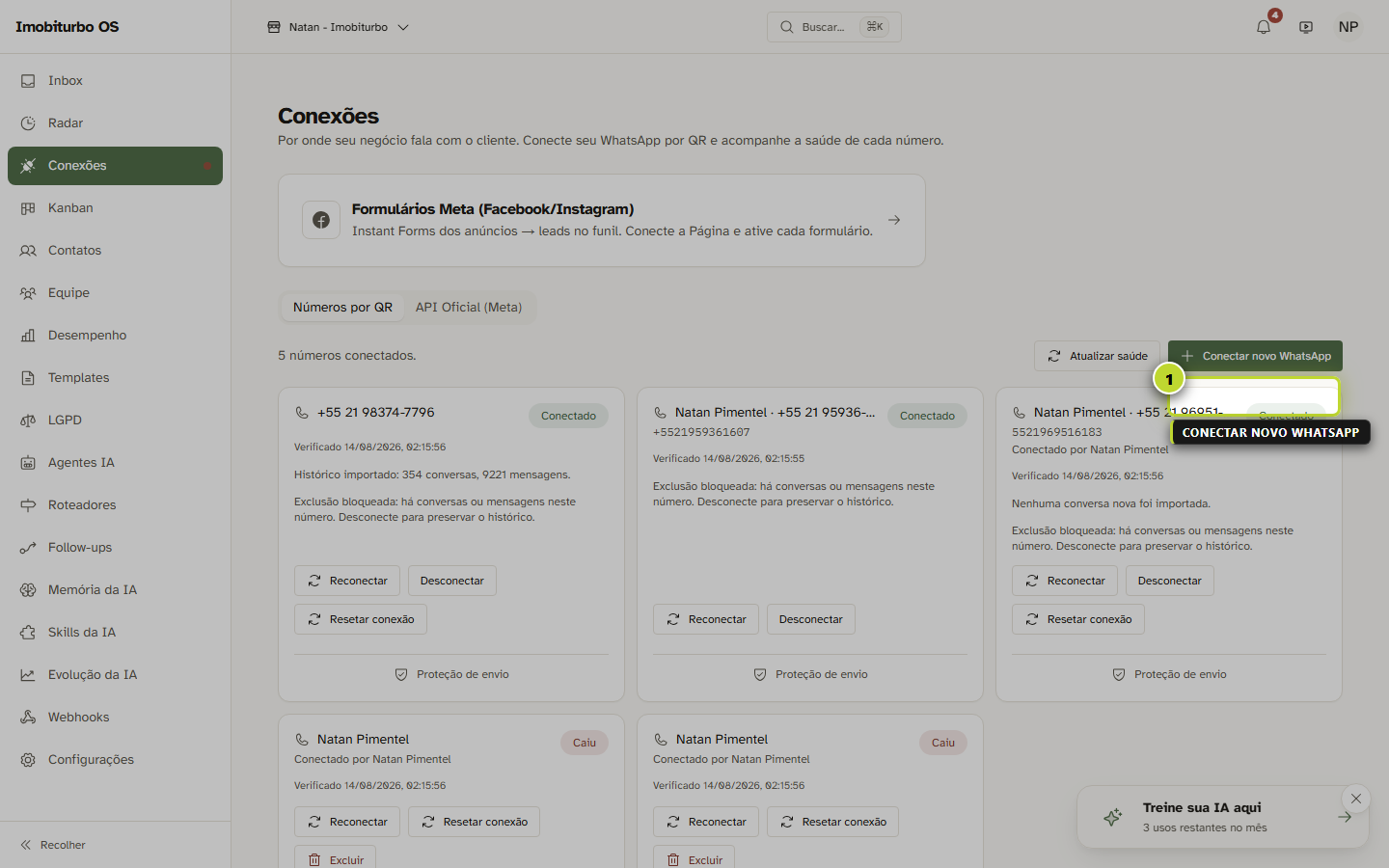
Task: Go to the LGPD section
Action: coord(115,420)
